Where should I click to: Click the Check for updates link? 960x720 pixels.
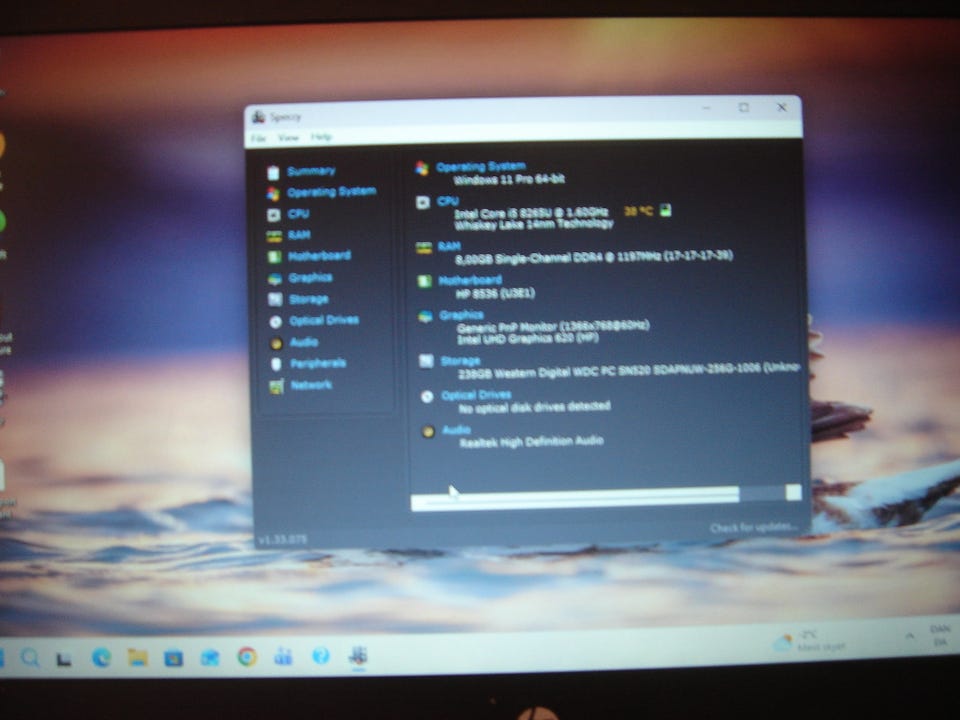[x=753, y=528]
